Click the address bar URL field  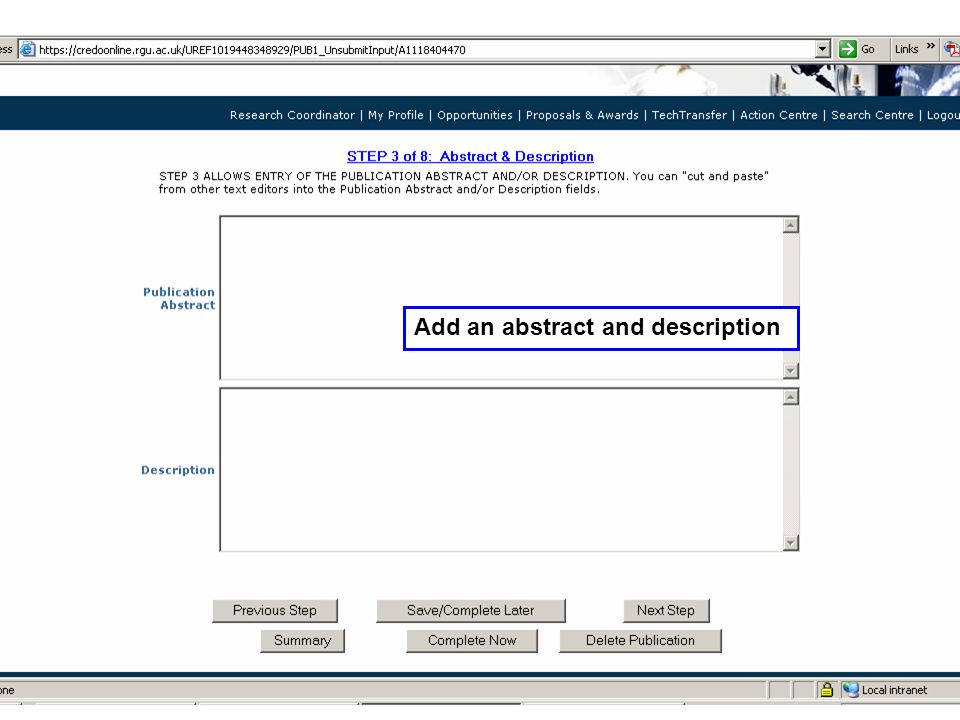[x=424, y=50]
